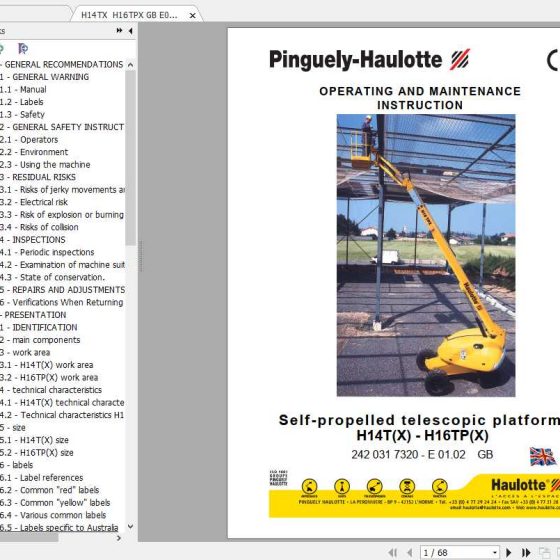
Task: Click the horizontal scrollbar right arrow in bookmarks
Action: pos(119,538)
